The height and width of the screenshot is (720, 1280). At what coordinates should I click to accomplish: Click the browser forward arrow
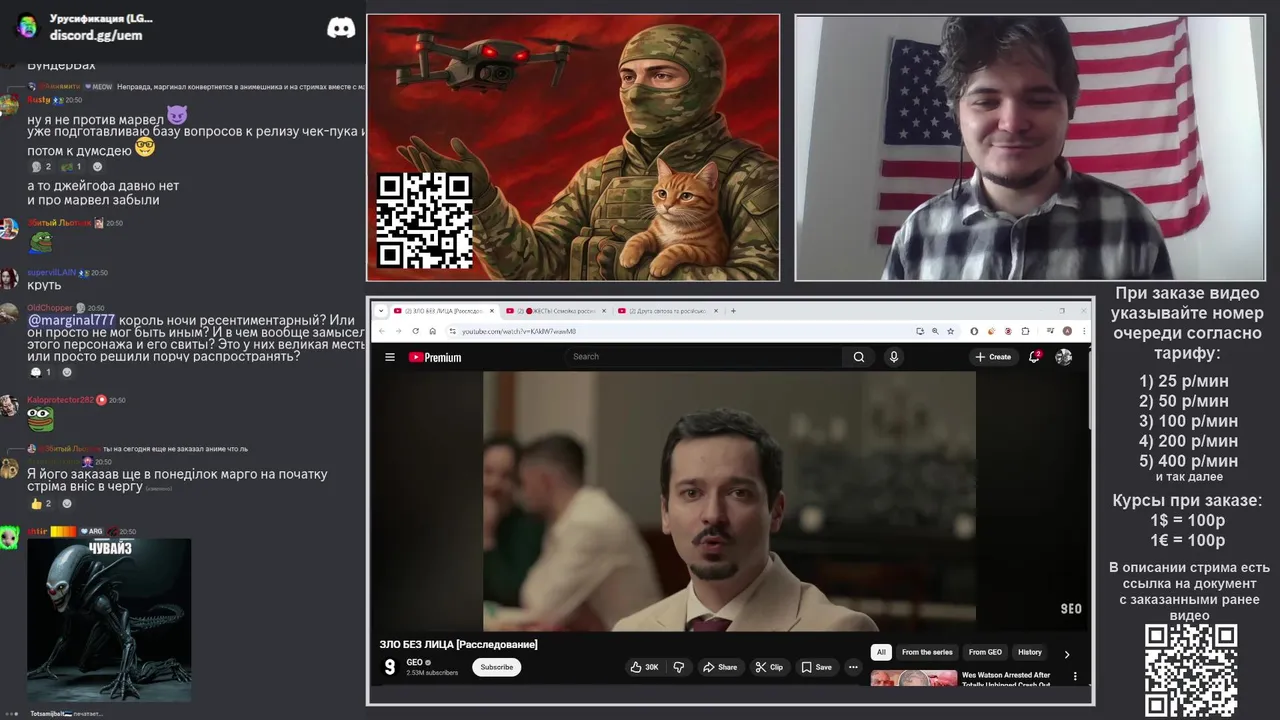pyautogui.click(x=398, y=331)
